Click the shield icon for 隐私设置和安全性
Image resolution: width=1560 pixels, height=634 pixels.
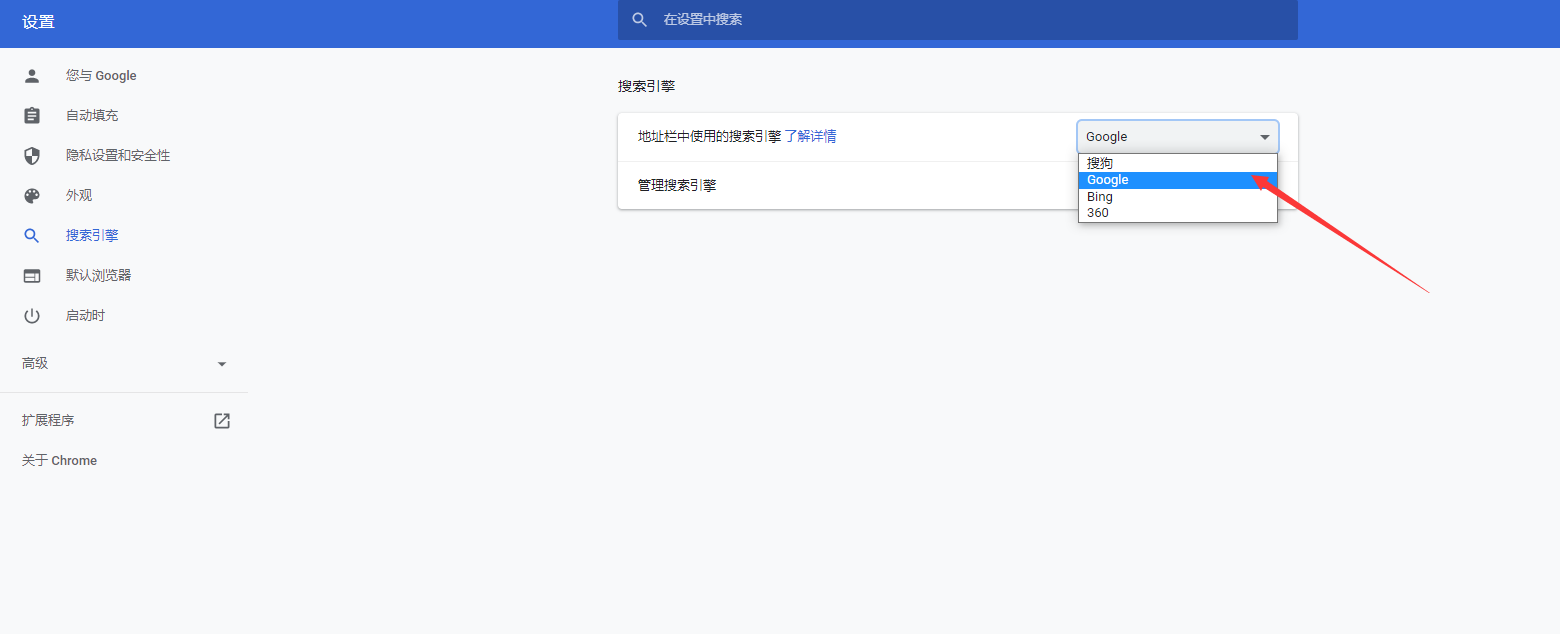[x=32, y=156]
